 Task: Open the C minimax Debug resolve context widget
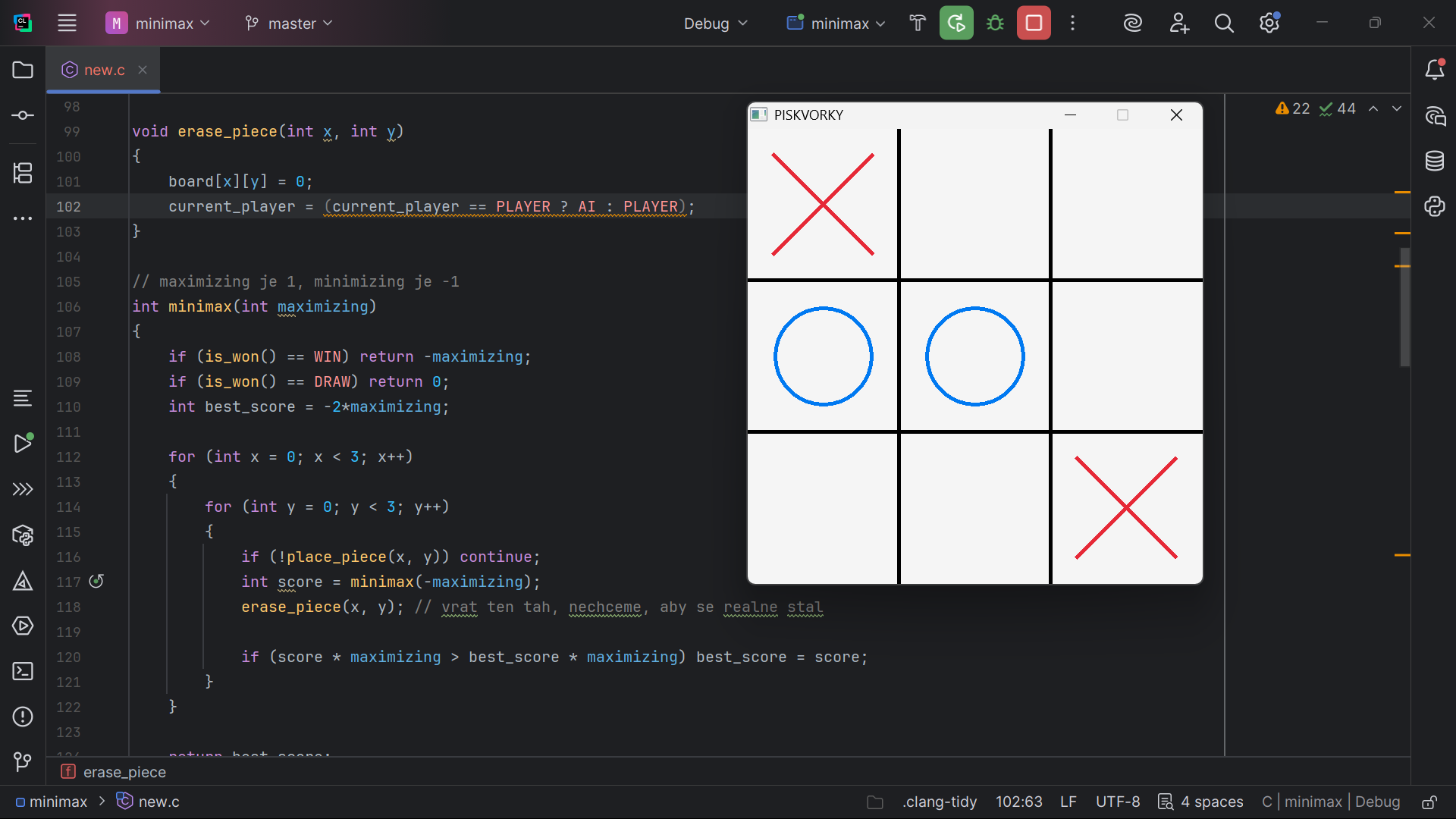1331,802
